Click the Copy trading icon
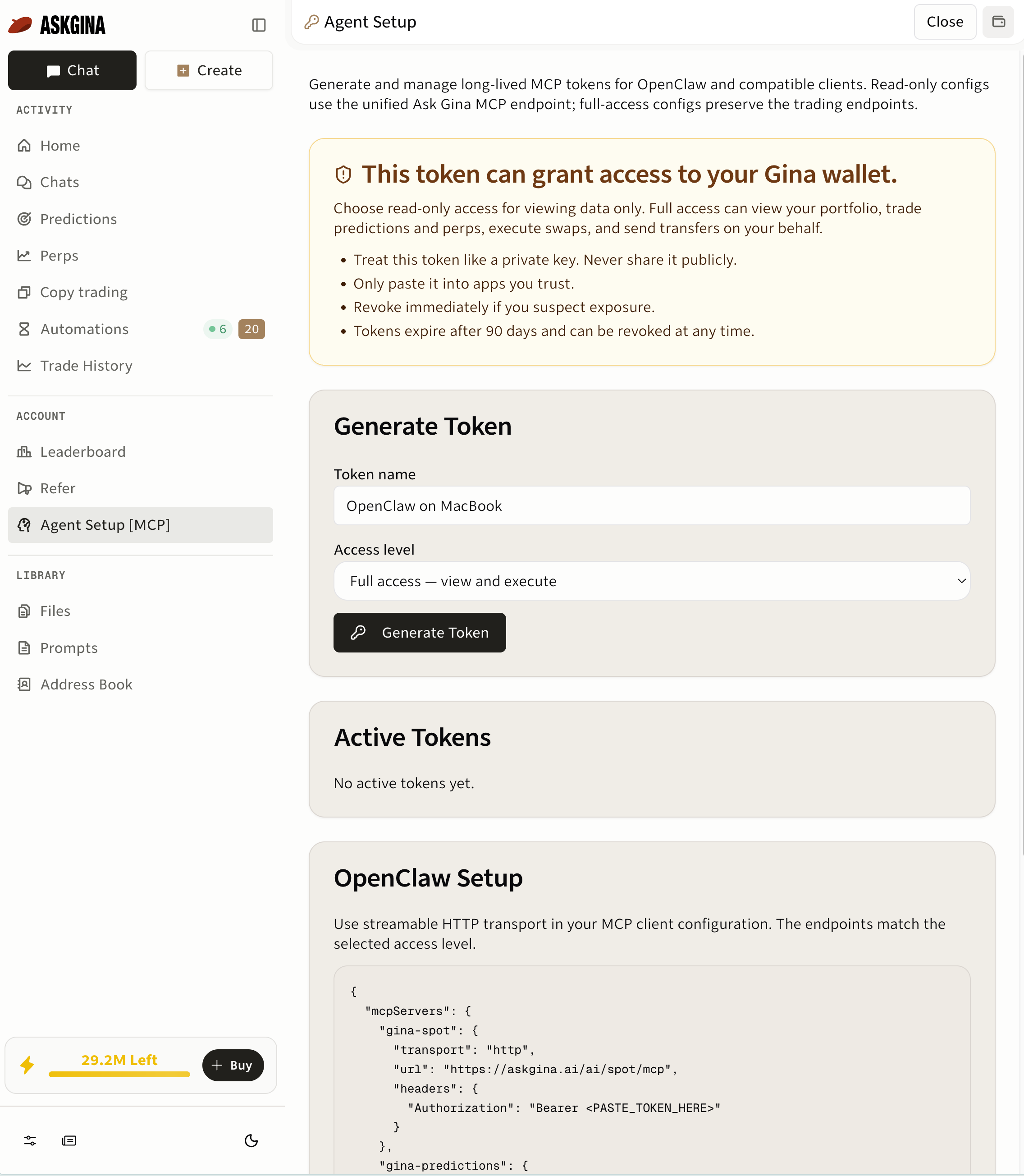This screenshot has height=1176, width=1024. (24, 292)
